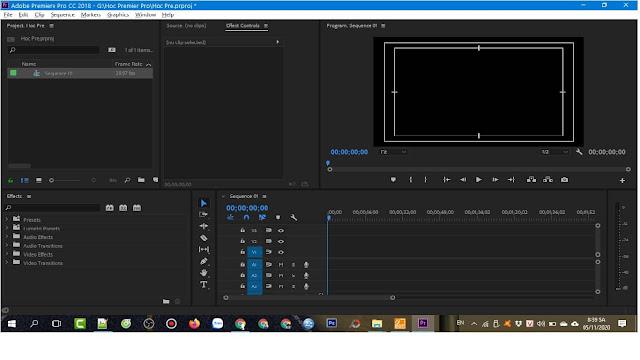Screen dimensions: 640x360
Task: Mute audio track A1
Action: 281,265
